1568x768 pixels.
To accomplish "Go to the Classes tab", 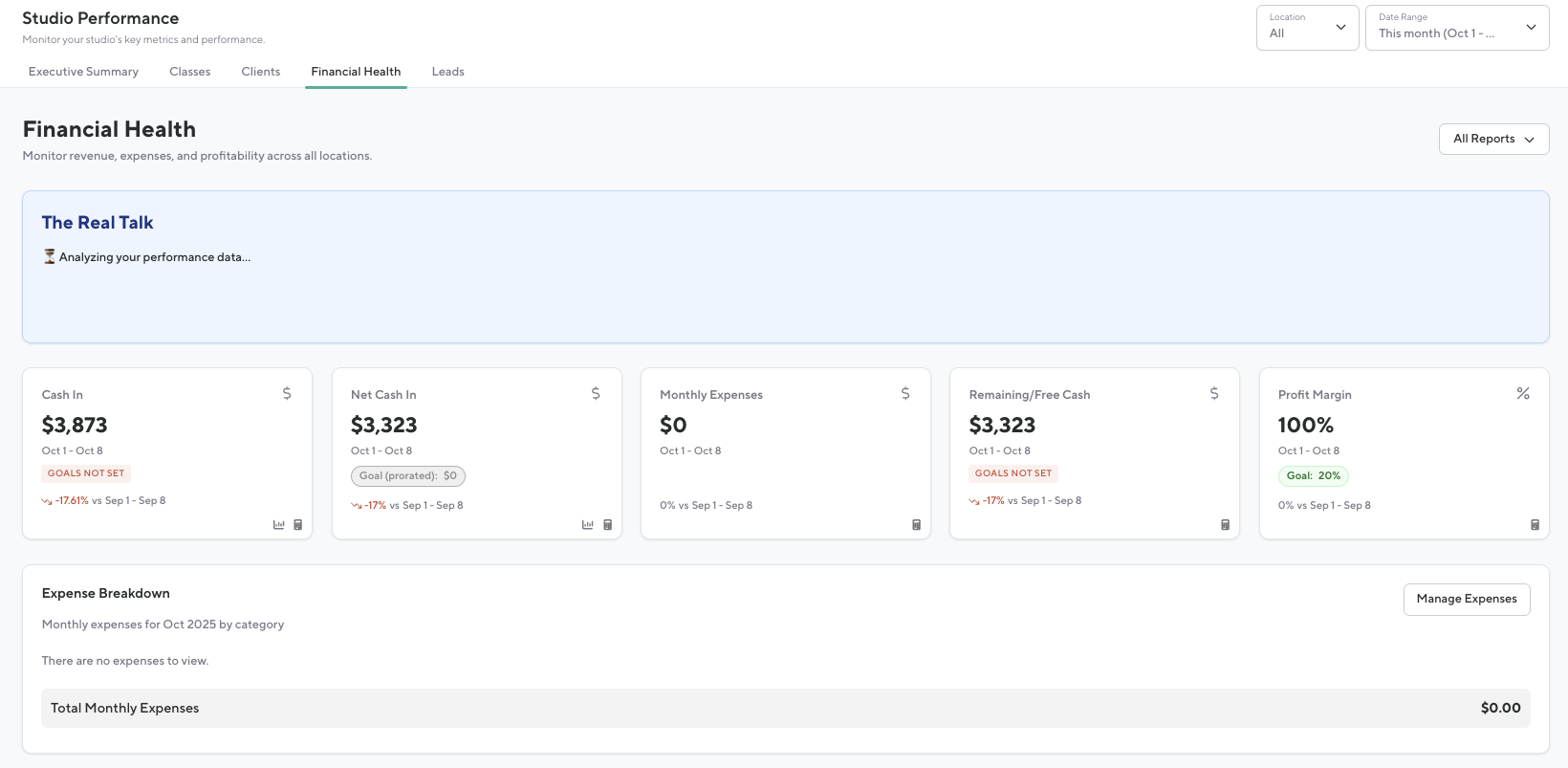I will click(189, 72).
